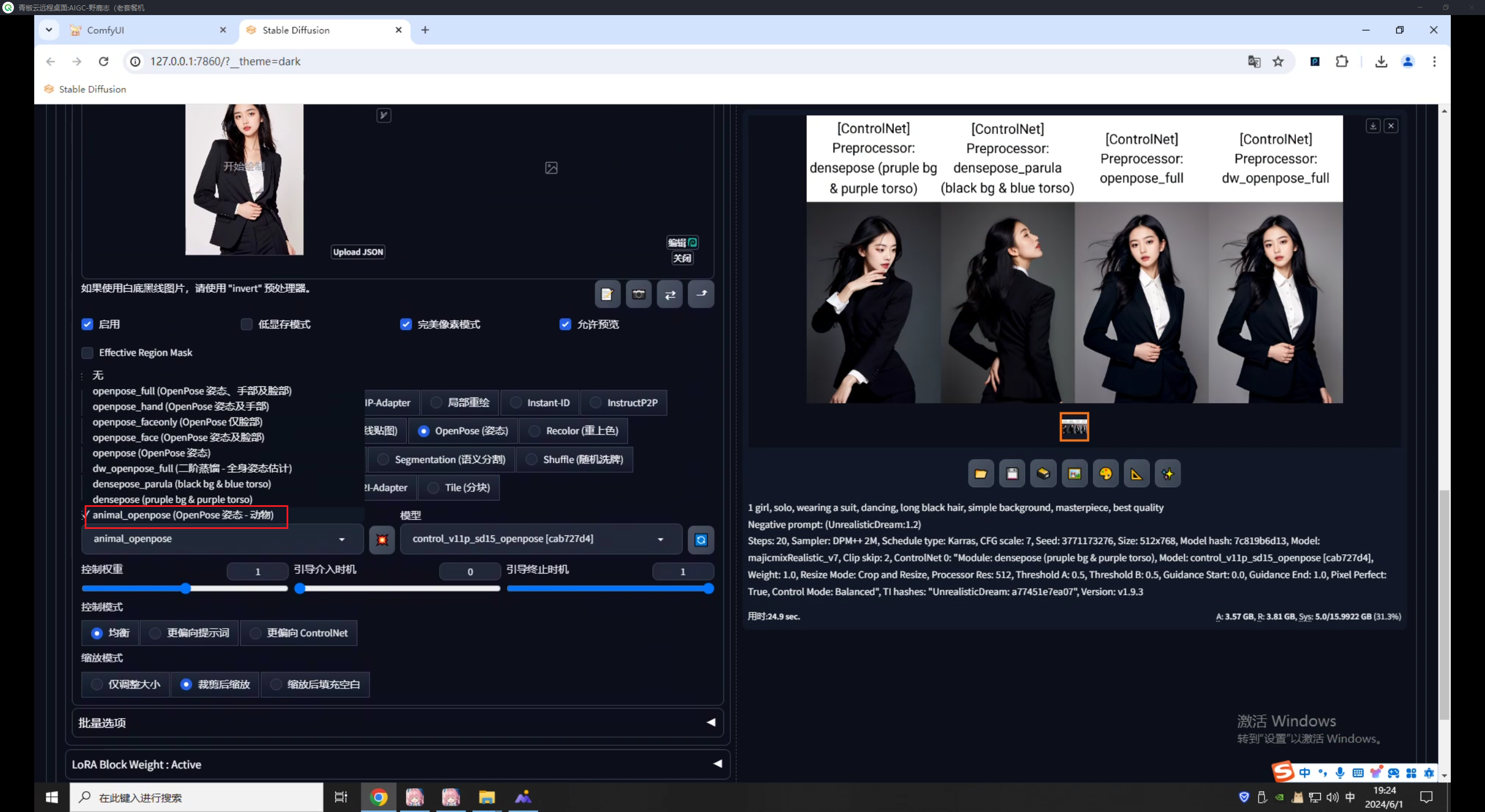Click the refresh models icon

pyautogui.click(x=701, y=539)
